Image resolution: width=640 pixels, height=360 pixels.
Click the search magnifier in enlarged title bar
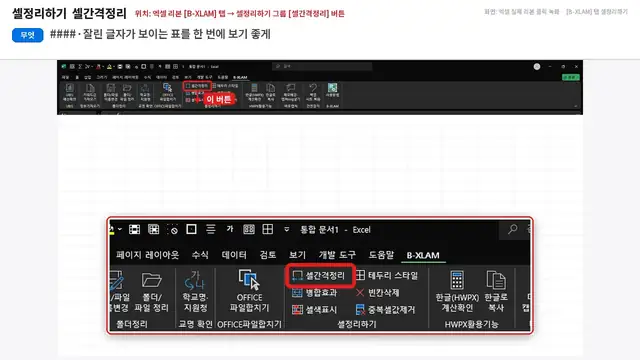513,229
